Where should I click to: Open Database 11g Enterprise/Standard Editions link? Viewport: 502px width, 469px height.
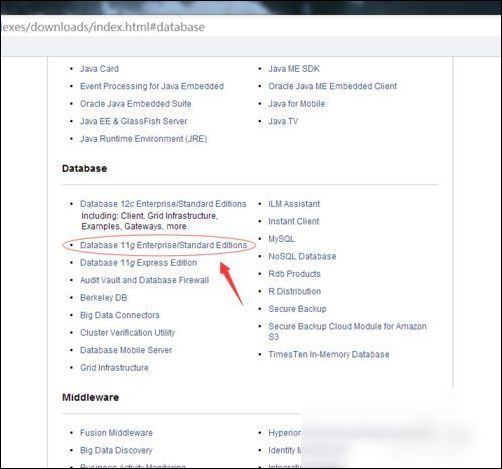164,245
